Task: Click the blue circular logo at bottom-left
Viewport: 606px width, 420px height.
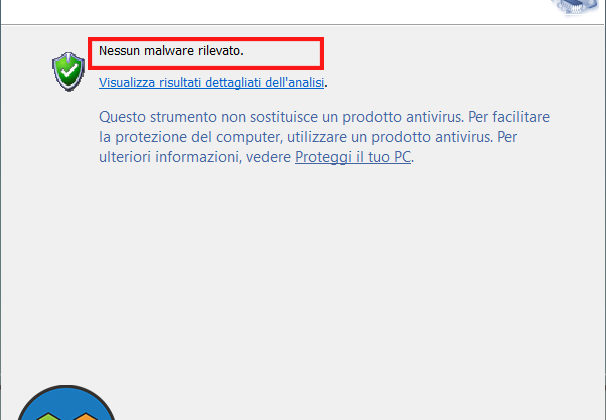Action: [66, 402]
